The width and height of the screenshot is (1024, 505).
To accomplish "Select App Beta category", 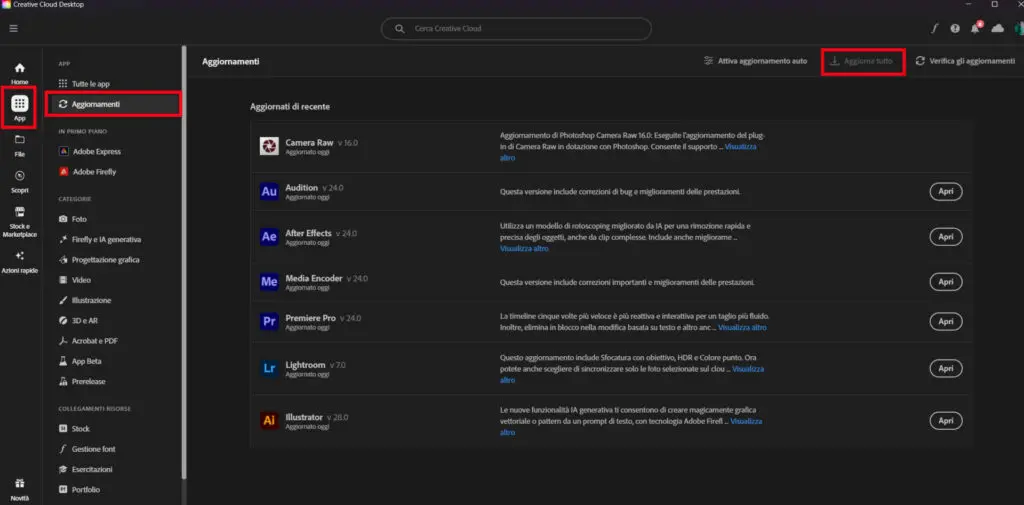I will pos(80,361).
